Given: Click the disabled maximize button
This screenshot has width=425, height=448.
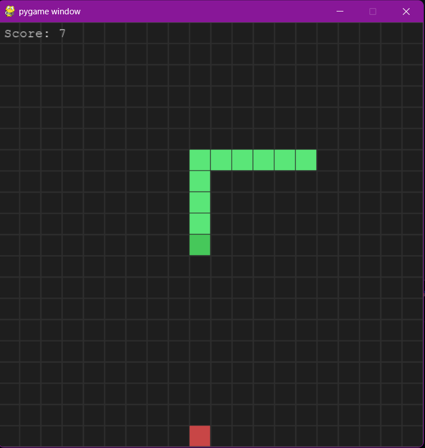Looking at the screenshot, I should [373, 11].
